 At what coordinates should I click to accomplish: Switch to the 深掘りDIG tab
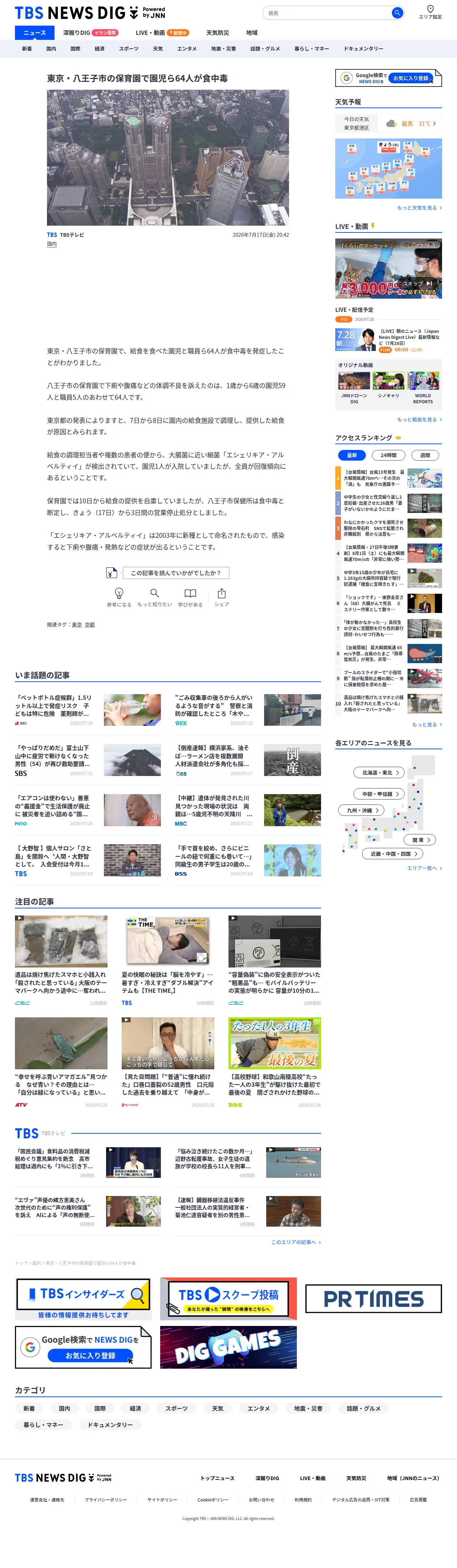[x=90, y=33]
